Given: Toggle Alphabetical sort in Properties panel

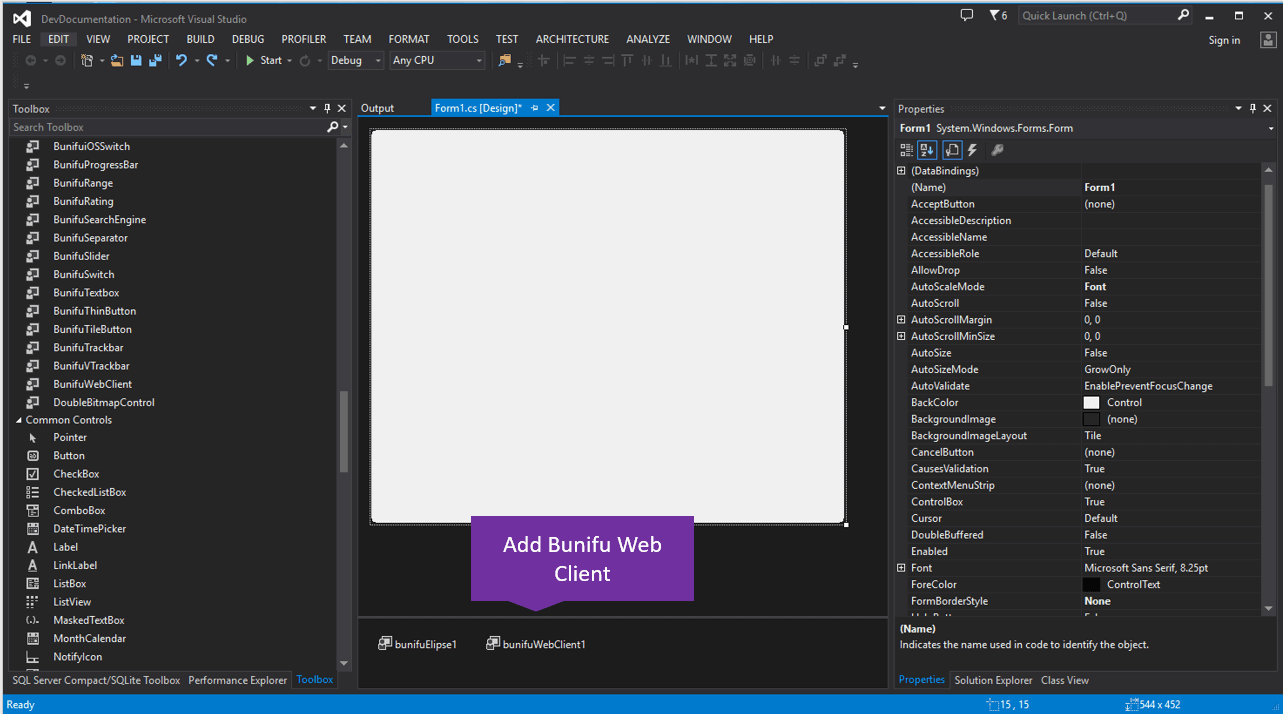Looking at the screenshot, I should click(928, 150).
